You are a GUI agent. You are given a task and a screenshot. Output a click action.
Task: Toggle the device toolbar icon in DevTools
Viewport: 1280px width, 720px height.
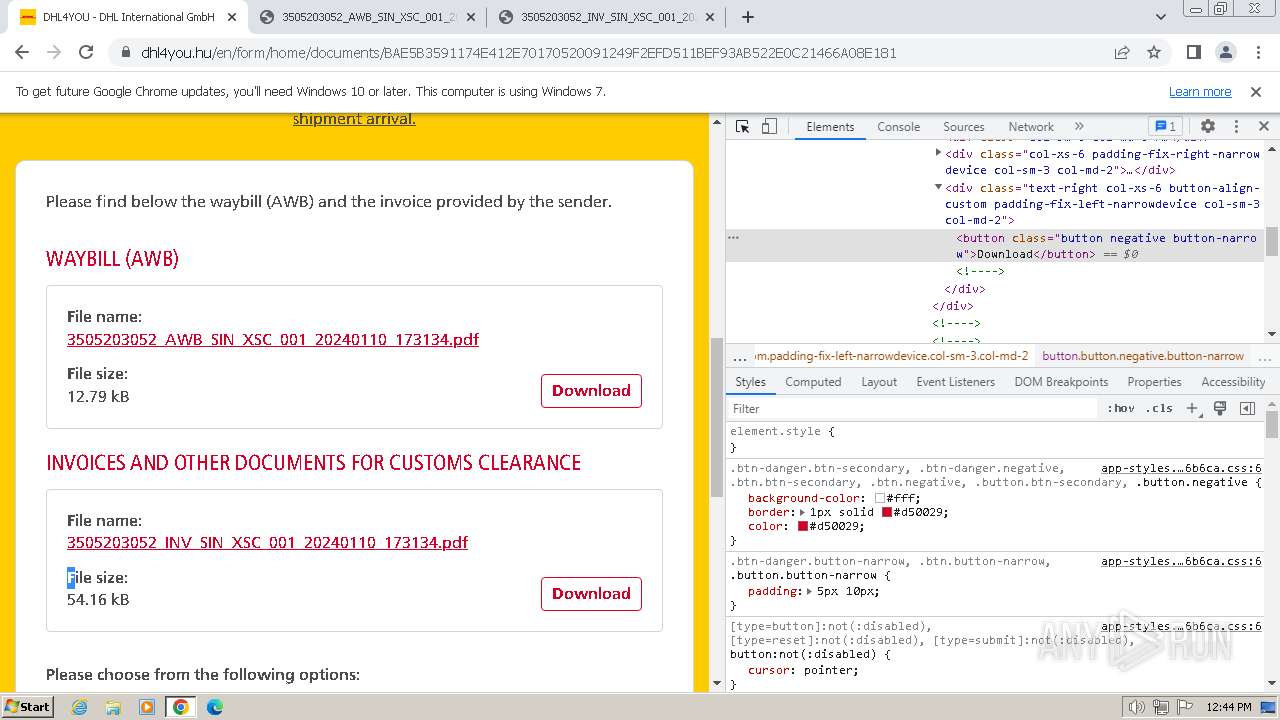pyautogui.click(x=769, y=126)
